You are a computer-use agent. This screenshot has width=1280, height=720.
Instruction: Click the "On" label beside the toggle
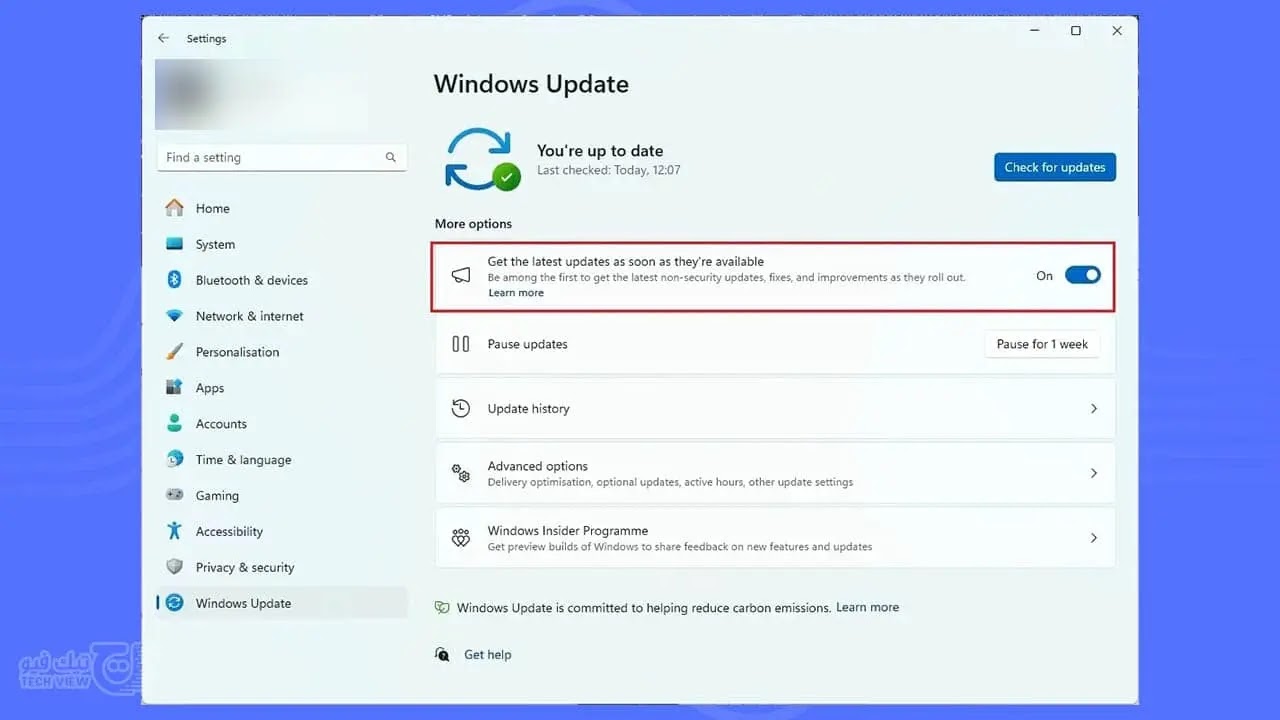coord(1044,276)
